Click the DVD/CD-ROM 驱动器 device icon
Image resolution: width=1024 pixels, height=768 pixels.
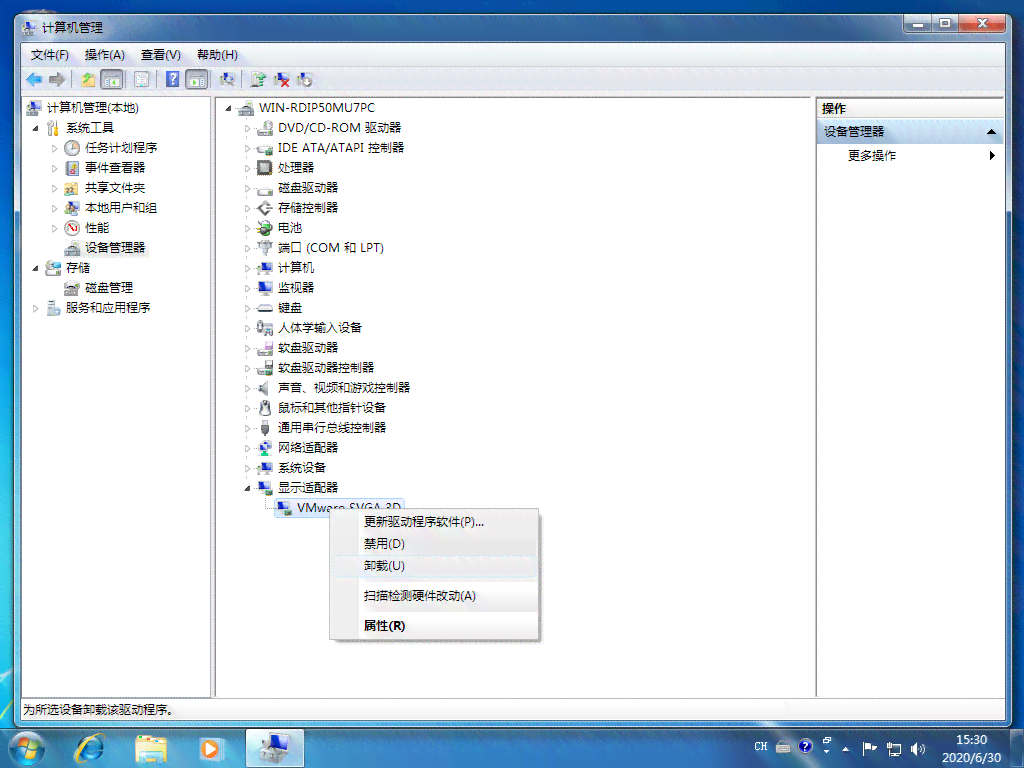264,128
